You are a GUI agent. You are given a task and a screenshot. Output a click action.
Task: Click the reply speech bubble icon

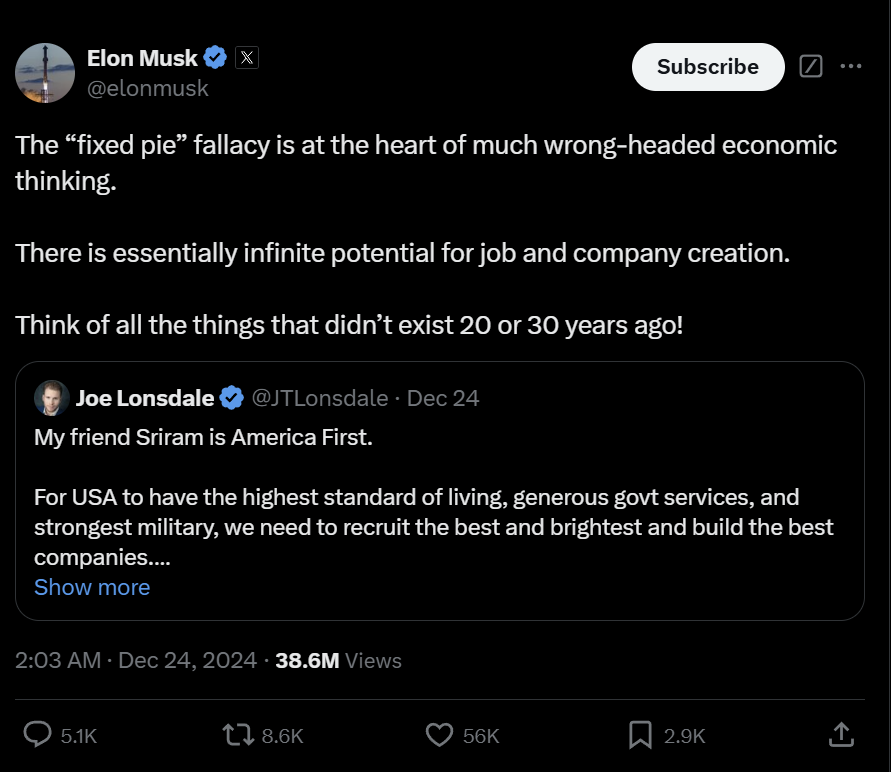point(38,735)
